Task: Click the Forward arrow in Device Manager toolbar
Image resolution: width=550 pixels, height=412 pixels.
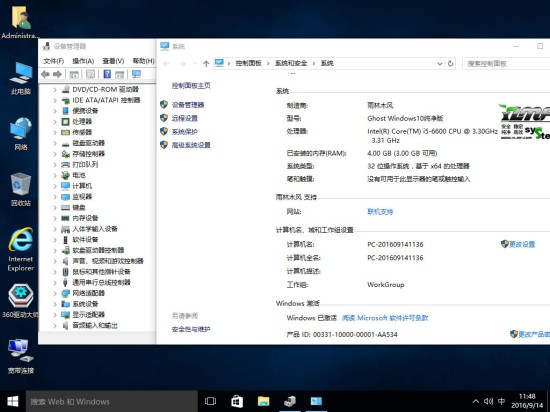Action: pyautogui.click(x=57, y=74)
